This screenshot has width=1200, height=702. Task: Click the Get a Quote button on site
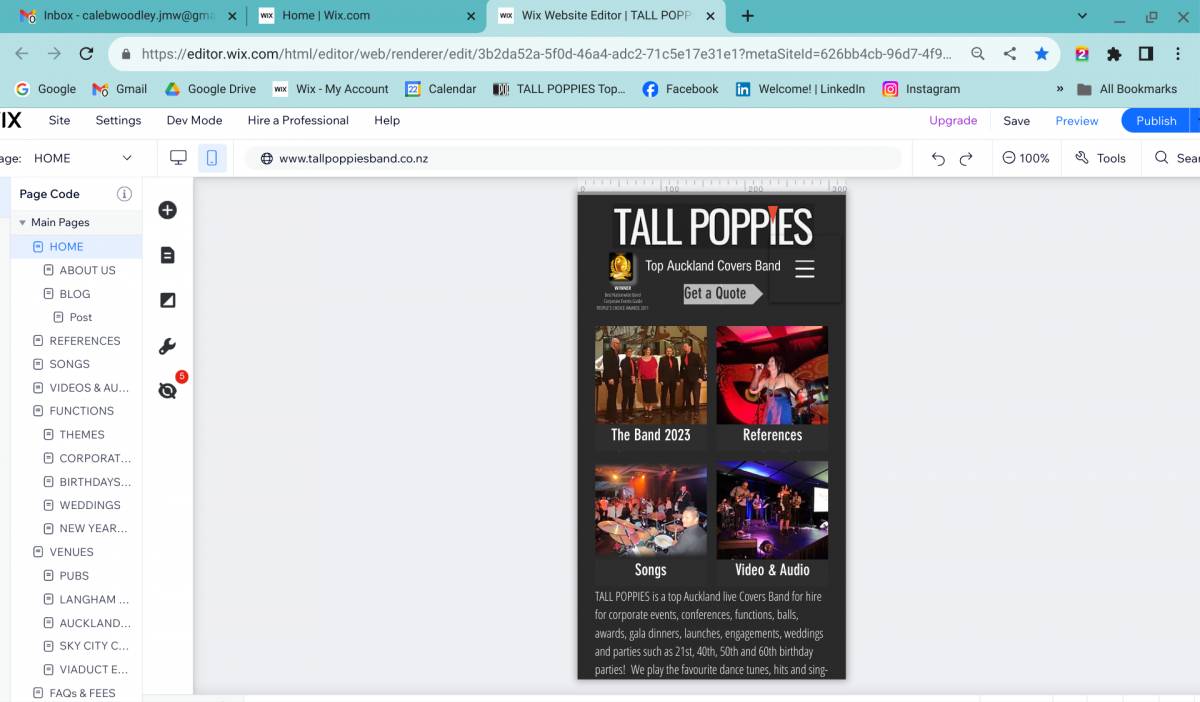[x=722, y=293]
